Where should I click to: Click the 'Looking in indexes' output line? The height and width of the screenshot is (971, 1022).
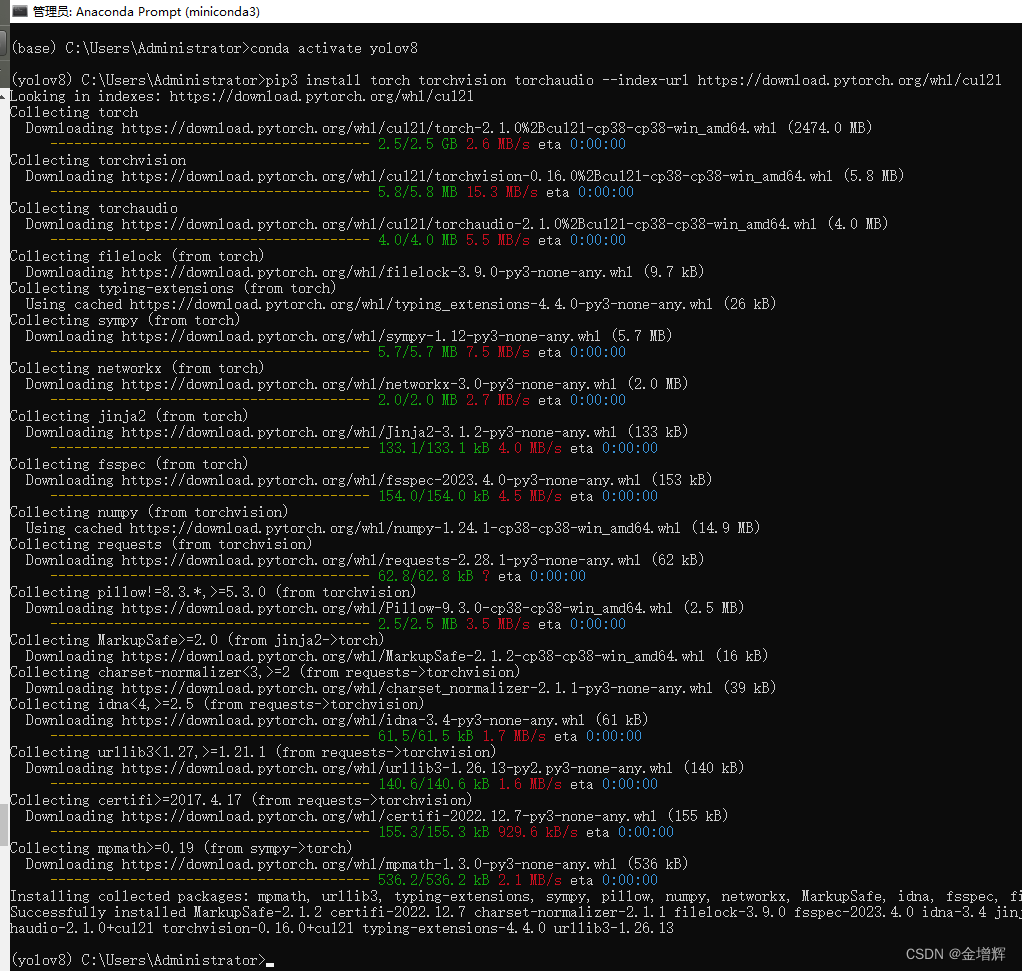[x=242, y=96]
